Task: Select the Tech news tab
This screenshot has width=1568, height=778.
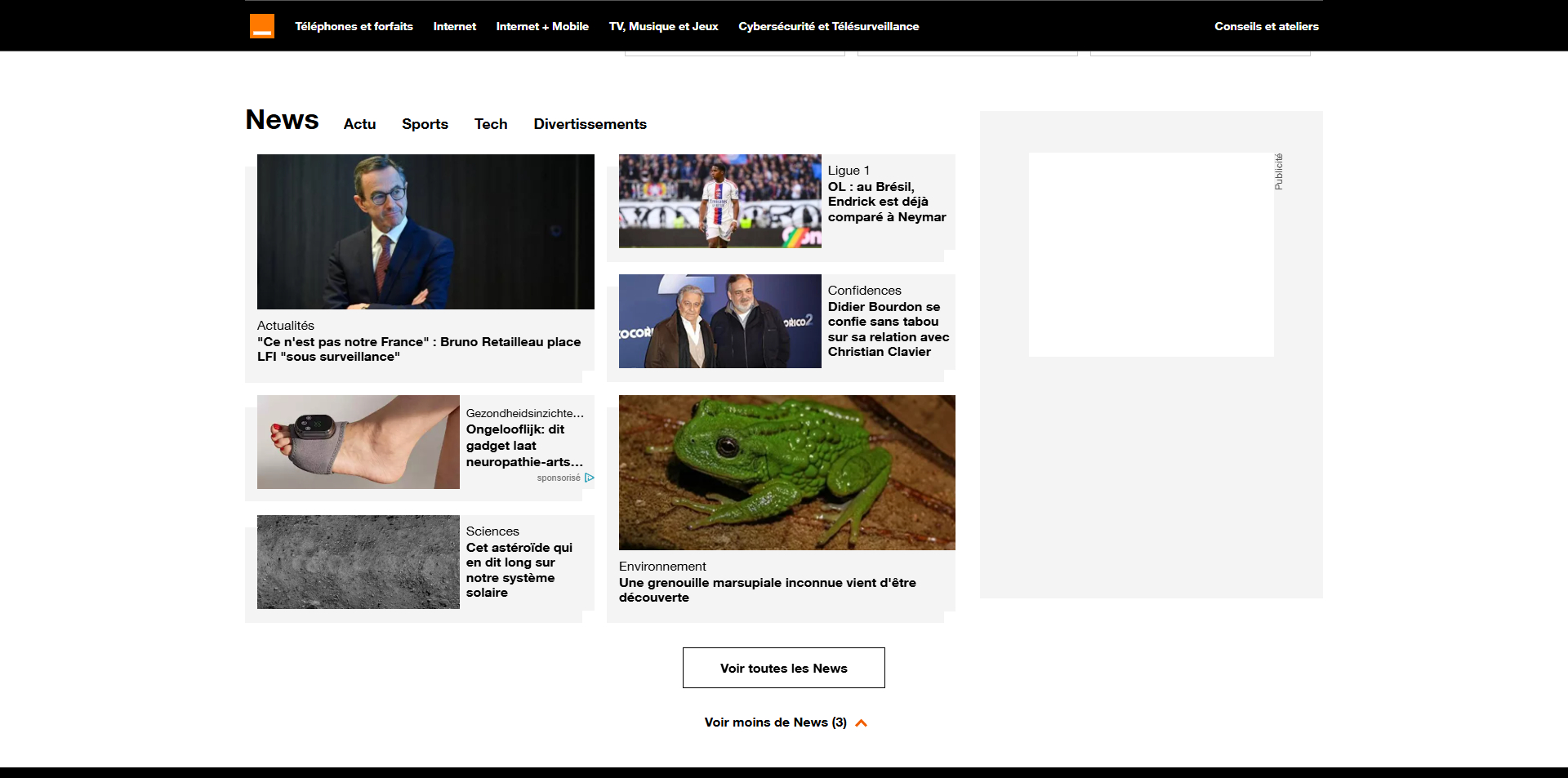Action: pos(491,124)
